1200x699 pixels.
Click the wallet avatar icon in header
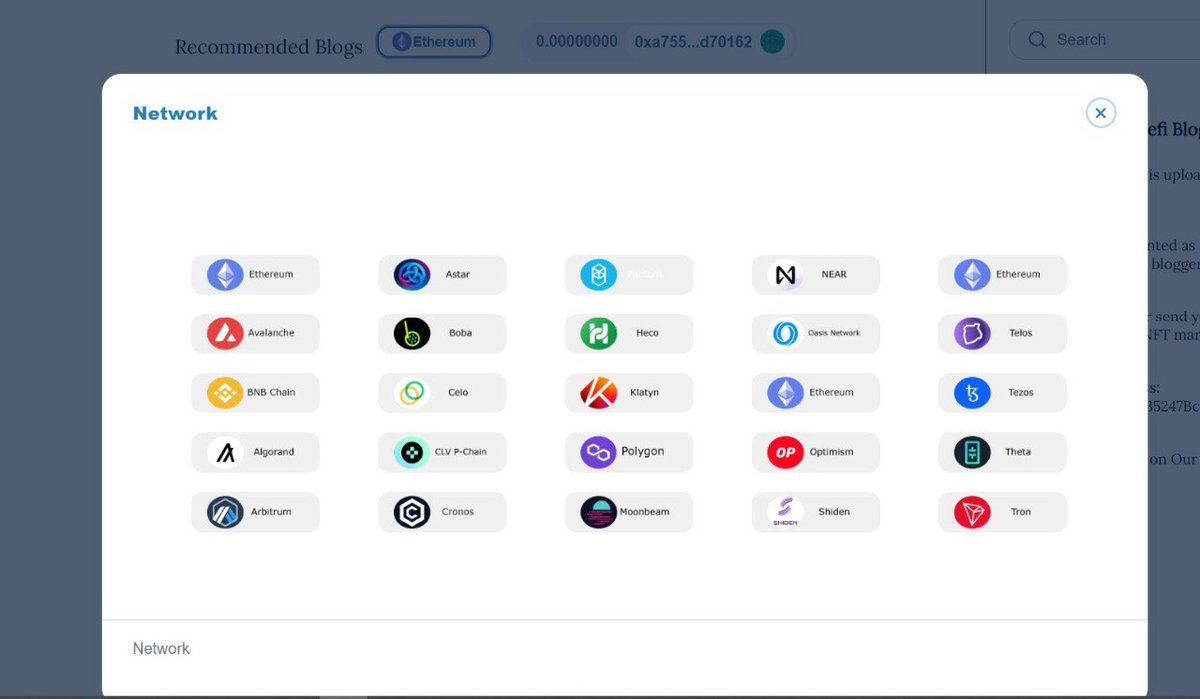pos(772,42)
